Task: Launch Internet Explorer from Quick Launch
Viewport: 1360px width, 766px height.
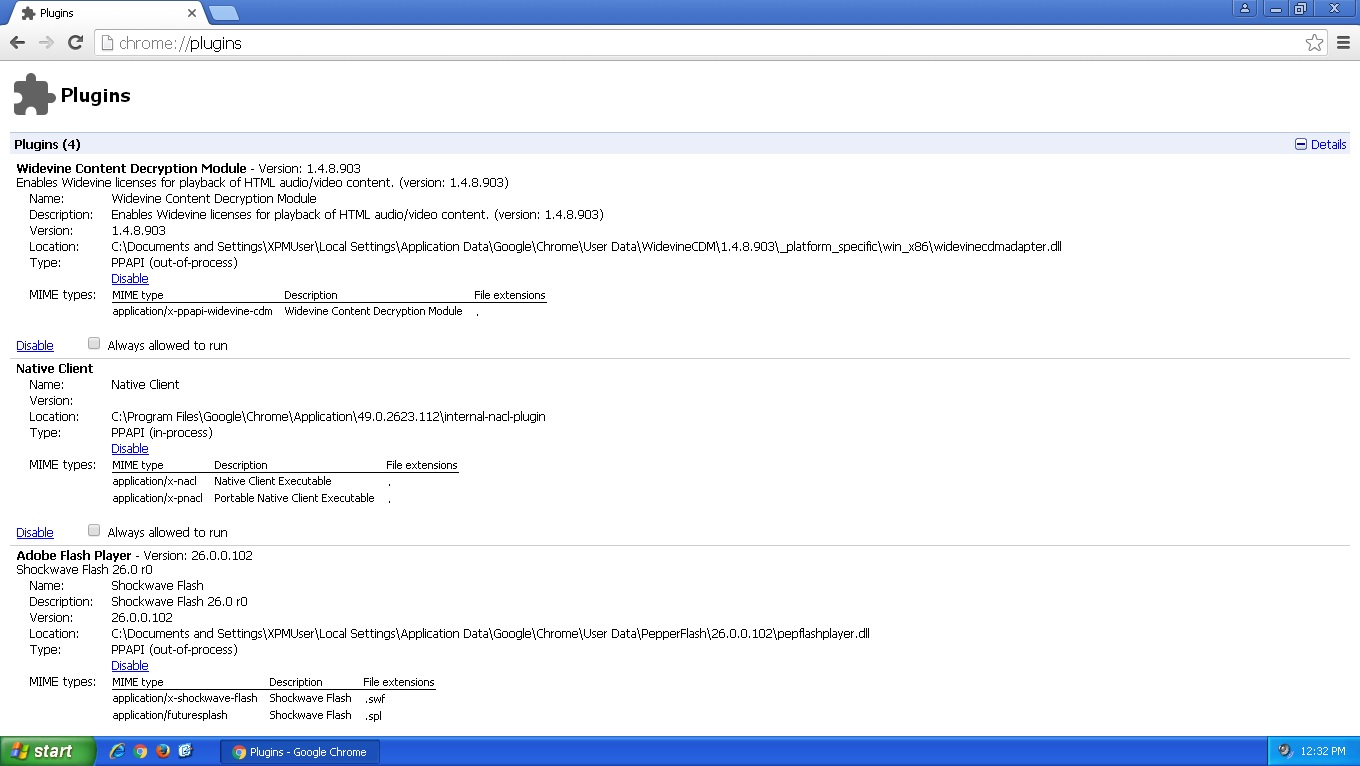Action: click(x=118, y=751)
